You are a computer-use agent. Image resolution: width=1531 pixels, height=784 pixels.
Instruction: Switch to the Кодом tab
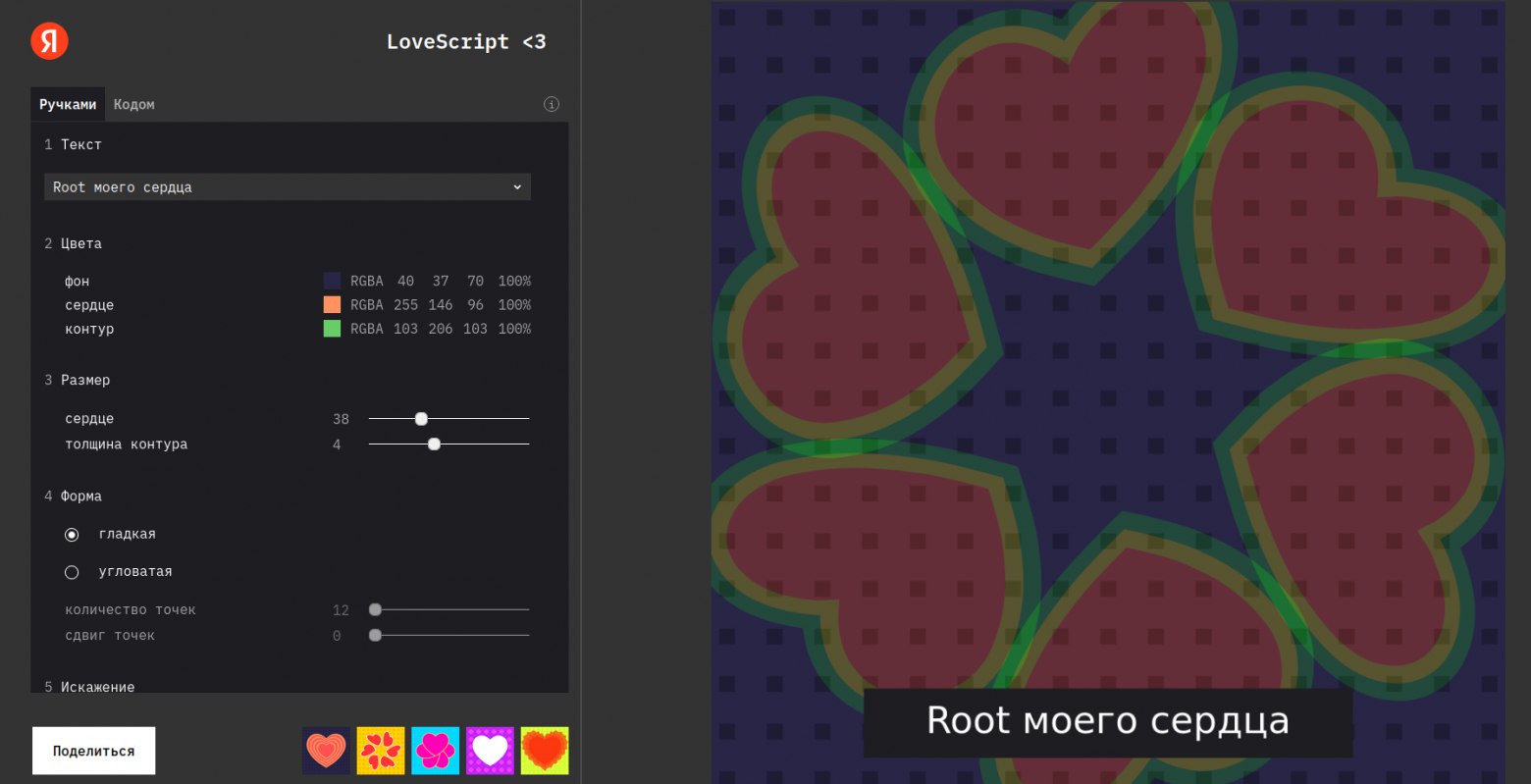tap(133, 104)
